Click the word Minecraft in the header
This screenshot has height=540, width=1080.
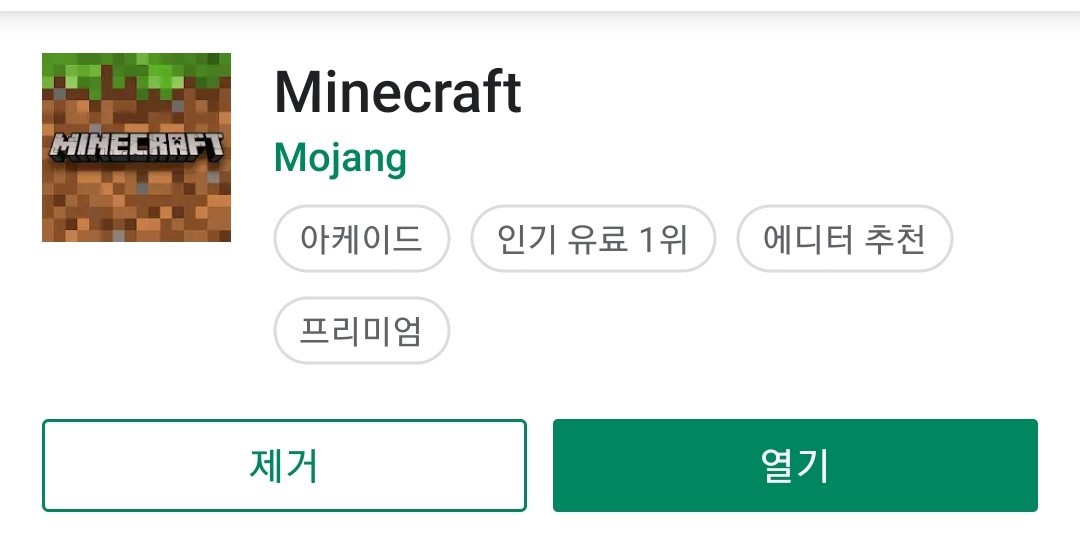coord(397,92)
